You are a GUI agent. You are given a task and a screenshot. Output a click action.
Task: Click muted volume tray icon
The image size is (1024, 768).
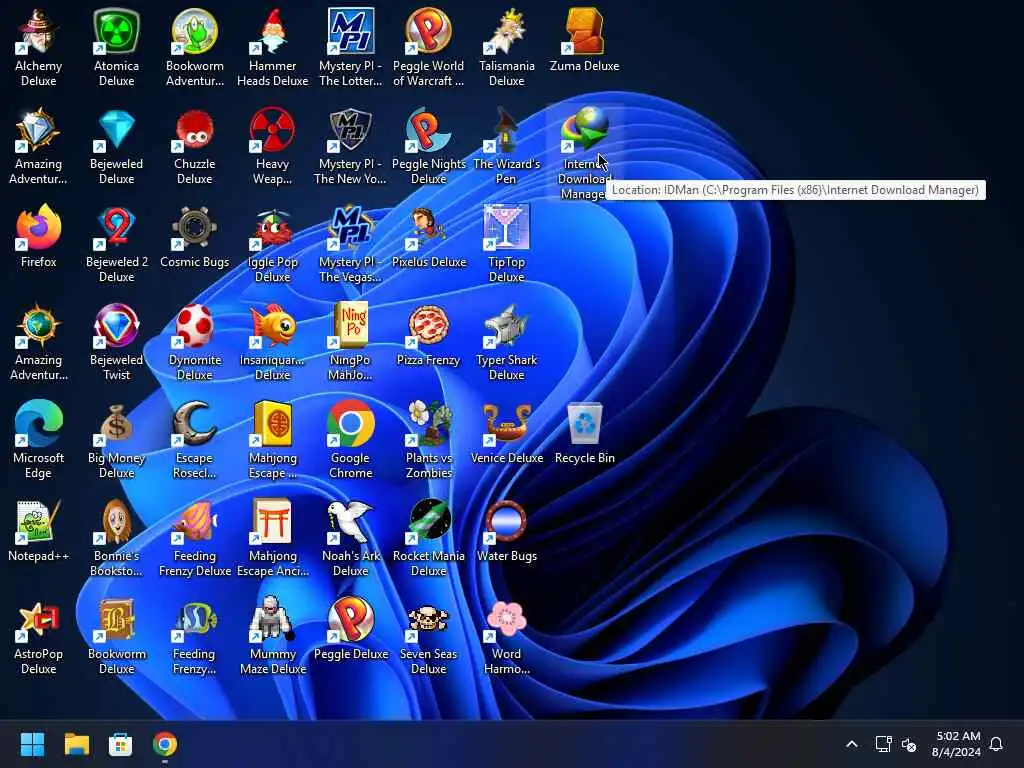pyautogui.click(x=908, y=744)
